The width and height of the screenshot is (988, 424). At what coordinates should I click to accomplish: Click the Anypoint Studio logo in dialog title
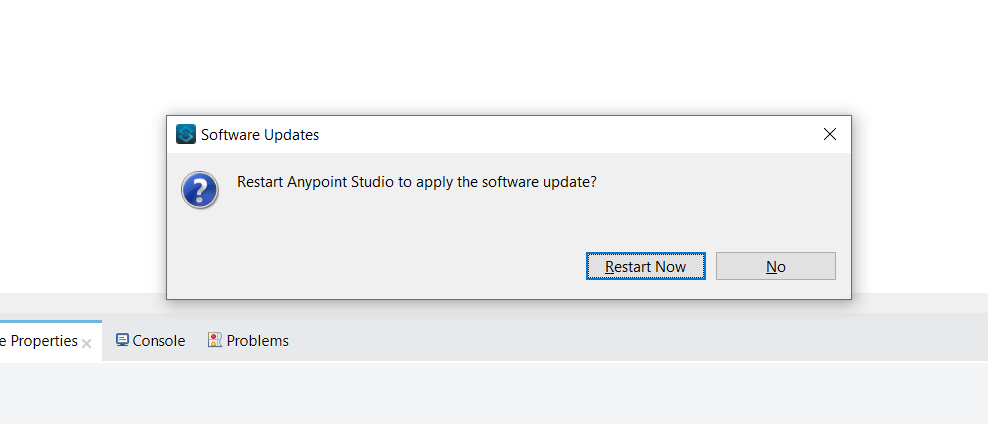click(x=185, y=134)
